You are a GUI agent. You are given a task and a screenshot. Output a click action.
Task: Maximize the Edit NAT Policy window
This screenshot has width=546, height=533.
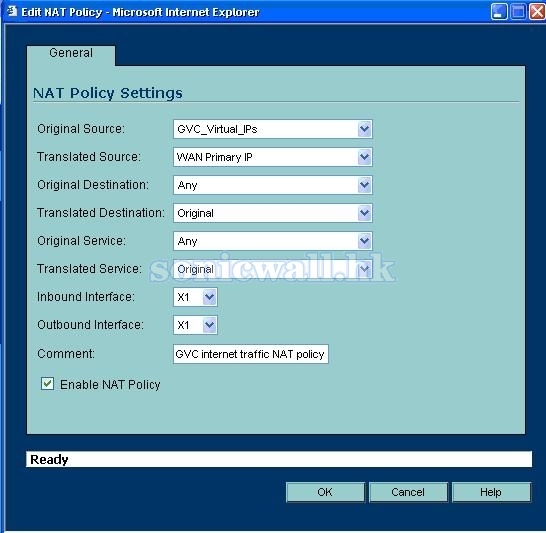[518, 12]
